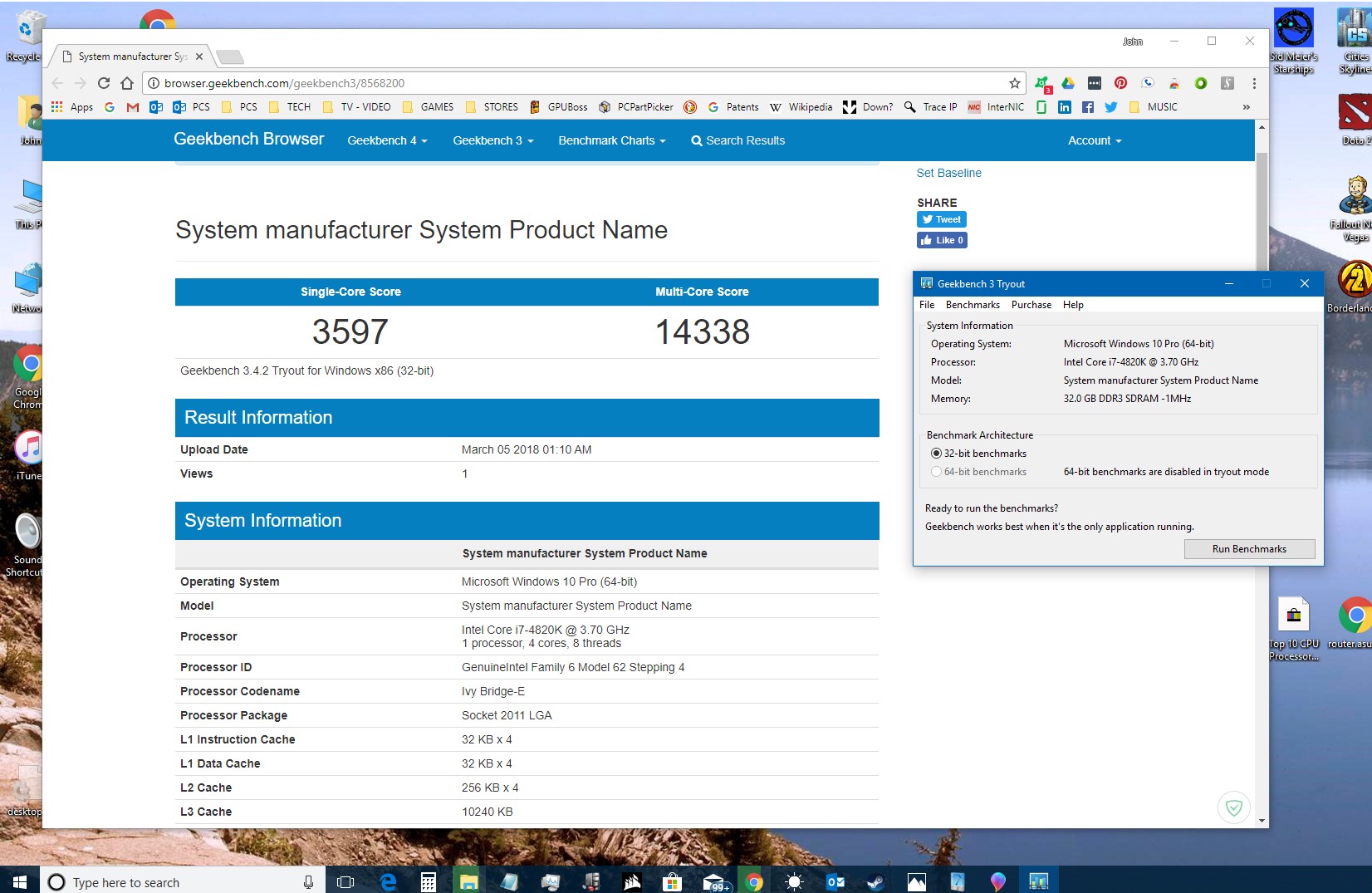Click the Set Baseline link

click(948, 173)
